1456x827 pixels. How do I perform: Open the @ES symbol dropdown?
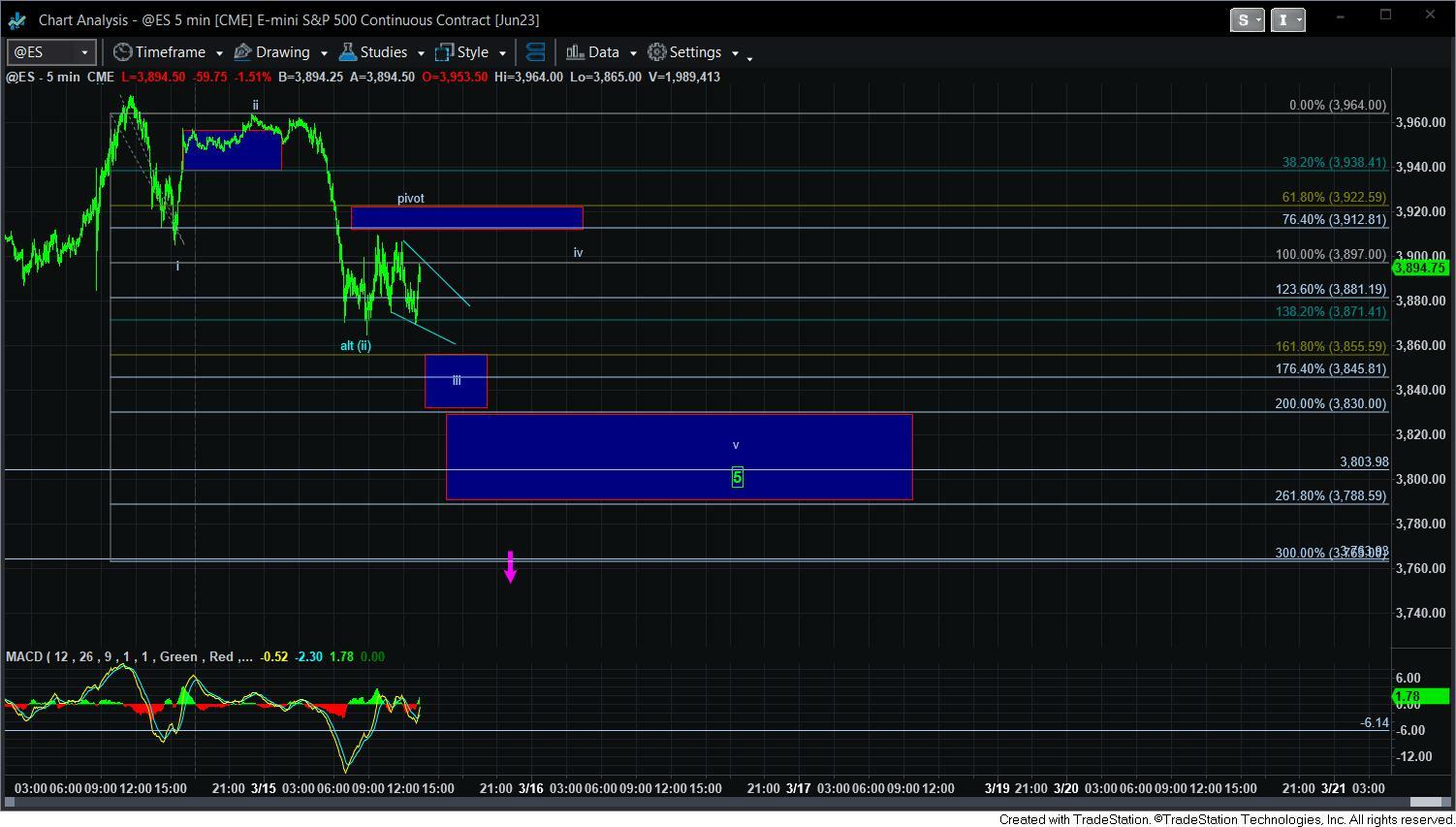coord(84,52)
